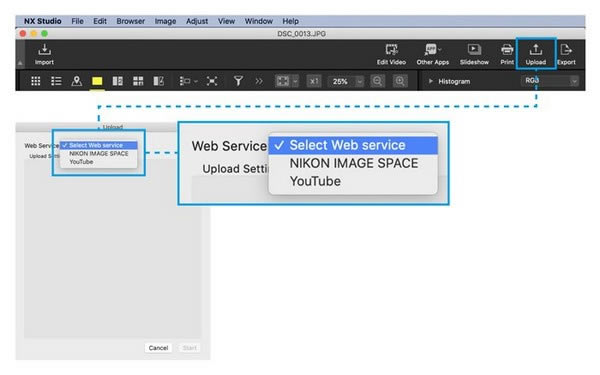Open the RGB channel dropdown
Screen dimensions: 600x375
pos(550,81)
